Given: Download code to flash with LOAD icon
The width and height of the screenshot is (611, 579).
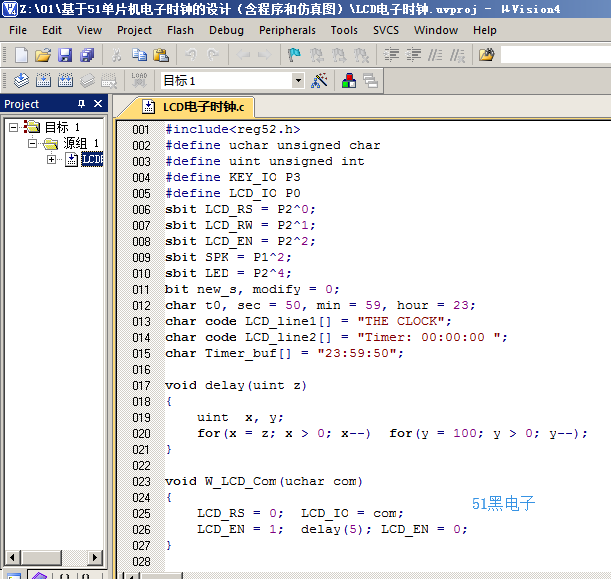Looking at the screenshot, I should pyautogui.click(x=139, y=81).
